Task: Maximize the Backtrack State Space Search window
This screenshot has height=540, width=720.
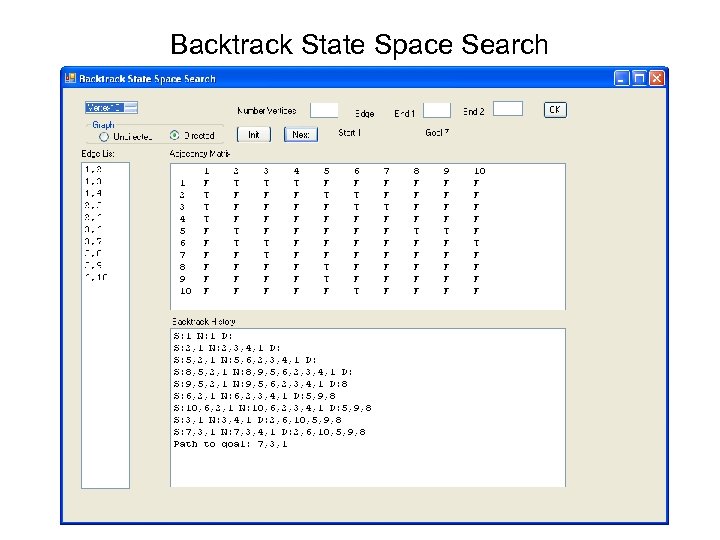Action: (x=639, y=79)
